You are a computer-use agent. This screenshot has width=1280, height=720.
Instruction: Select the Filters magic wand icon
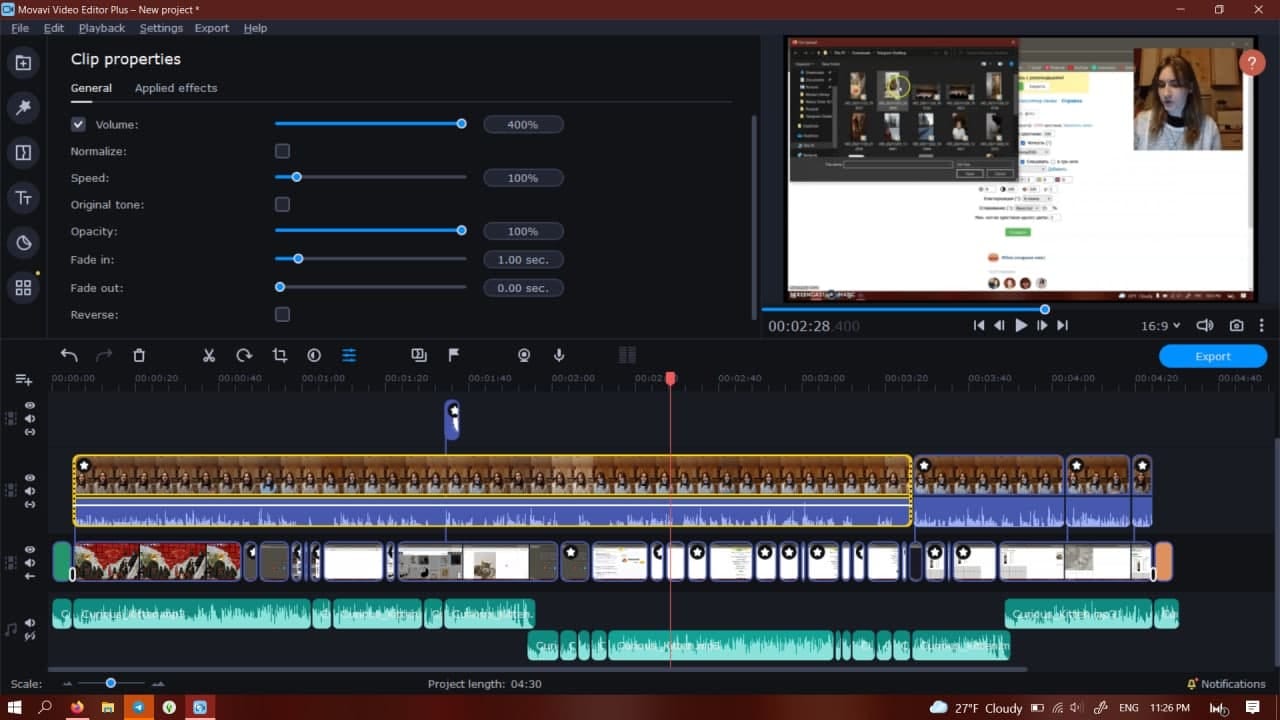tap(23, 107)
